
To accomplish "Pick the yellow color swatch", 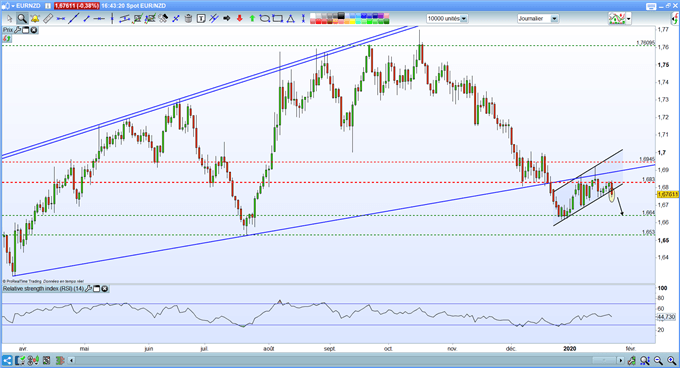I will click(x=353, y=21).
